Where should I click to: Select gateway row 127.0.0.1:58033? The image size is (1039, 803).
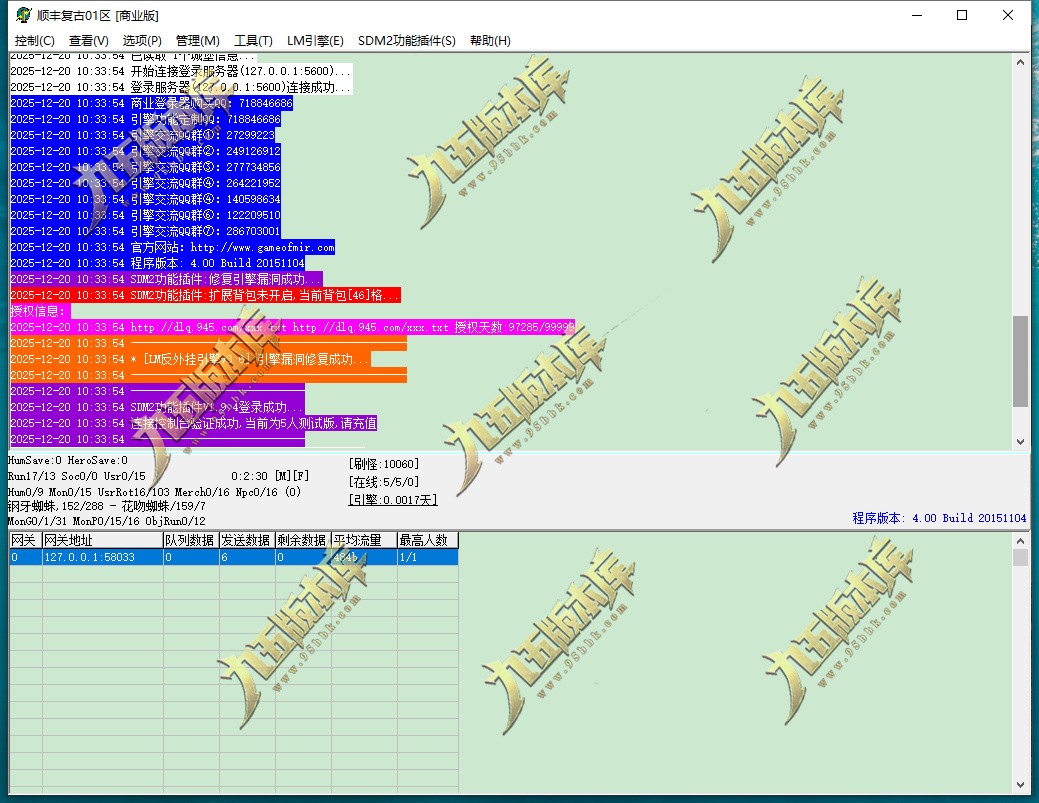[233, 557]
